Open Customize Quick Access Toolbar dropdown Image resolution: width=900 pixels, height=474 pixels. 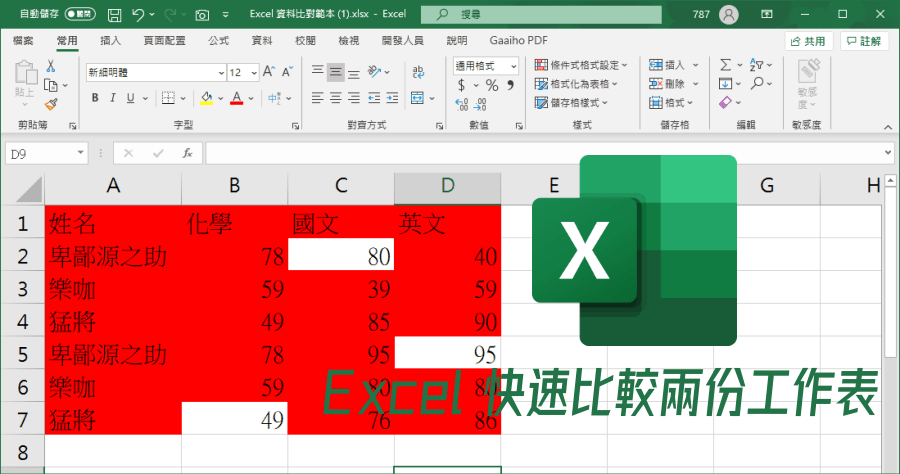tap(226, 15)
